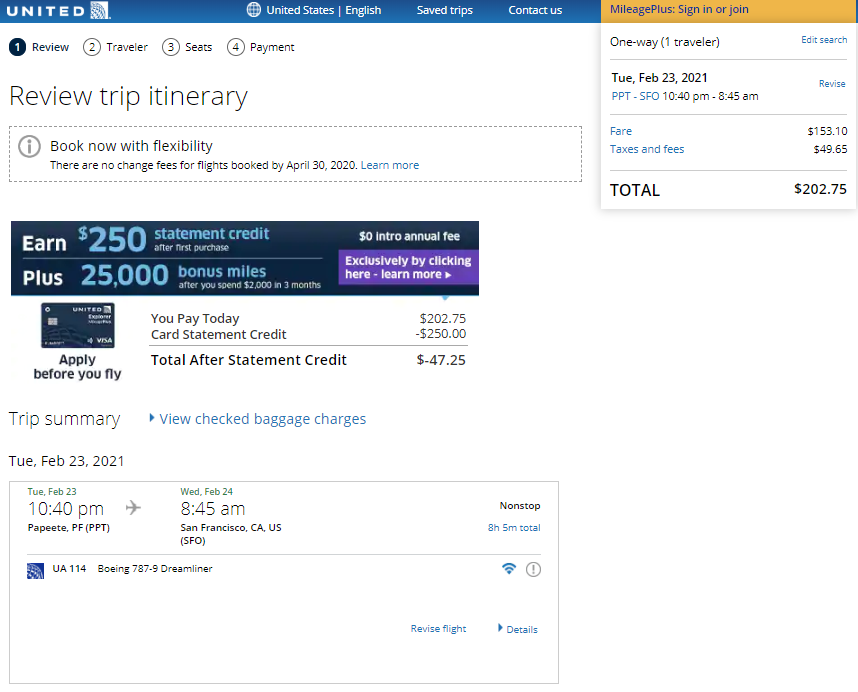Open Saved trips
The height and width of the screenshot is (692, 858).
tap(444, 10)
